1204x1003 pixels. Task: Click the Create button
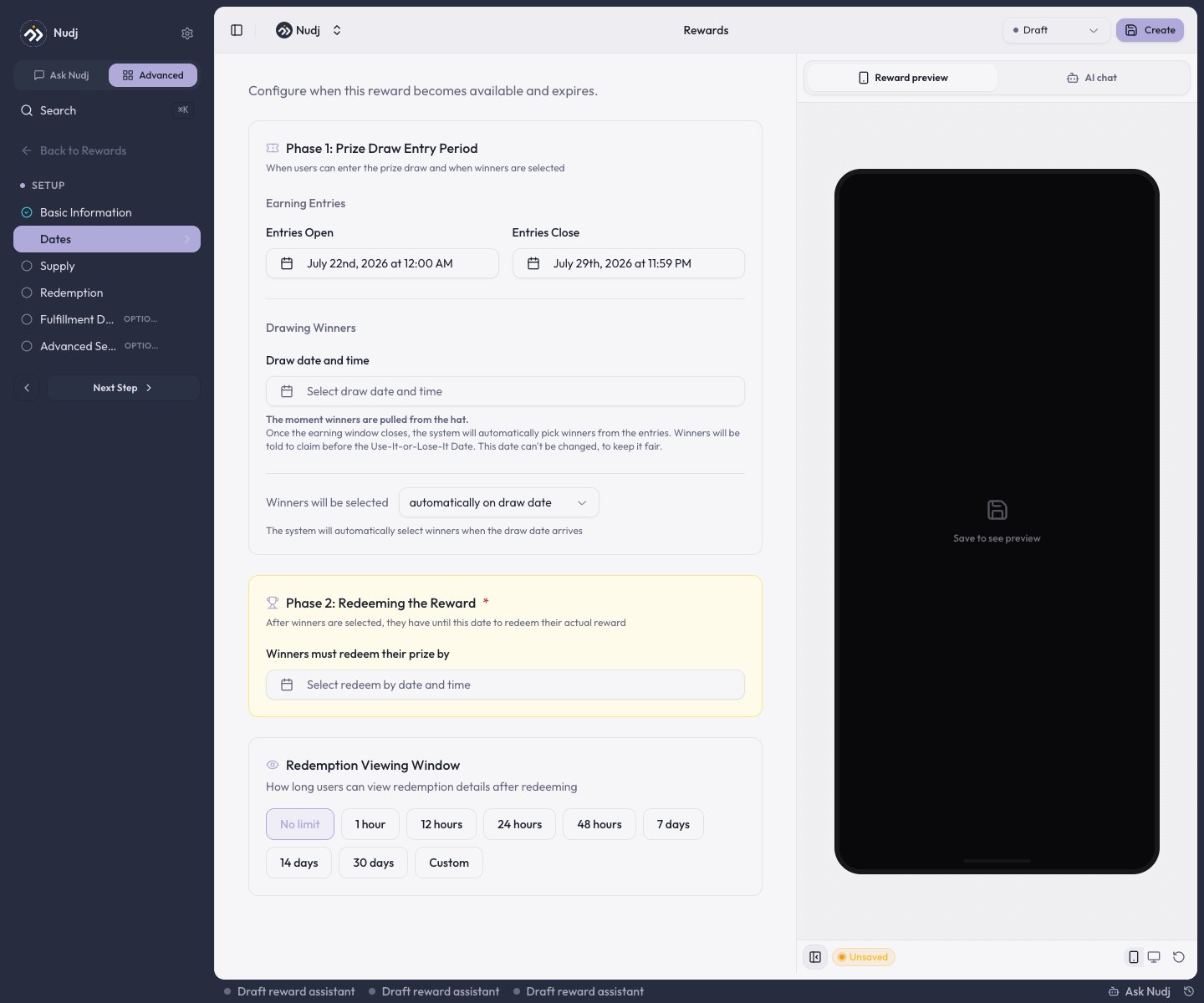1150,30
